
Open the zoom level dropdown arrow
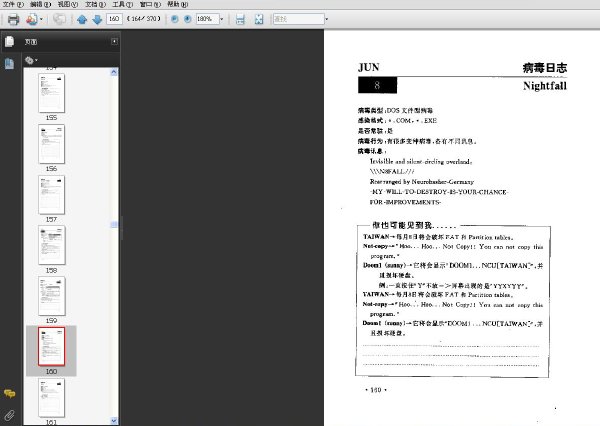(222, 19)
